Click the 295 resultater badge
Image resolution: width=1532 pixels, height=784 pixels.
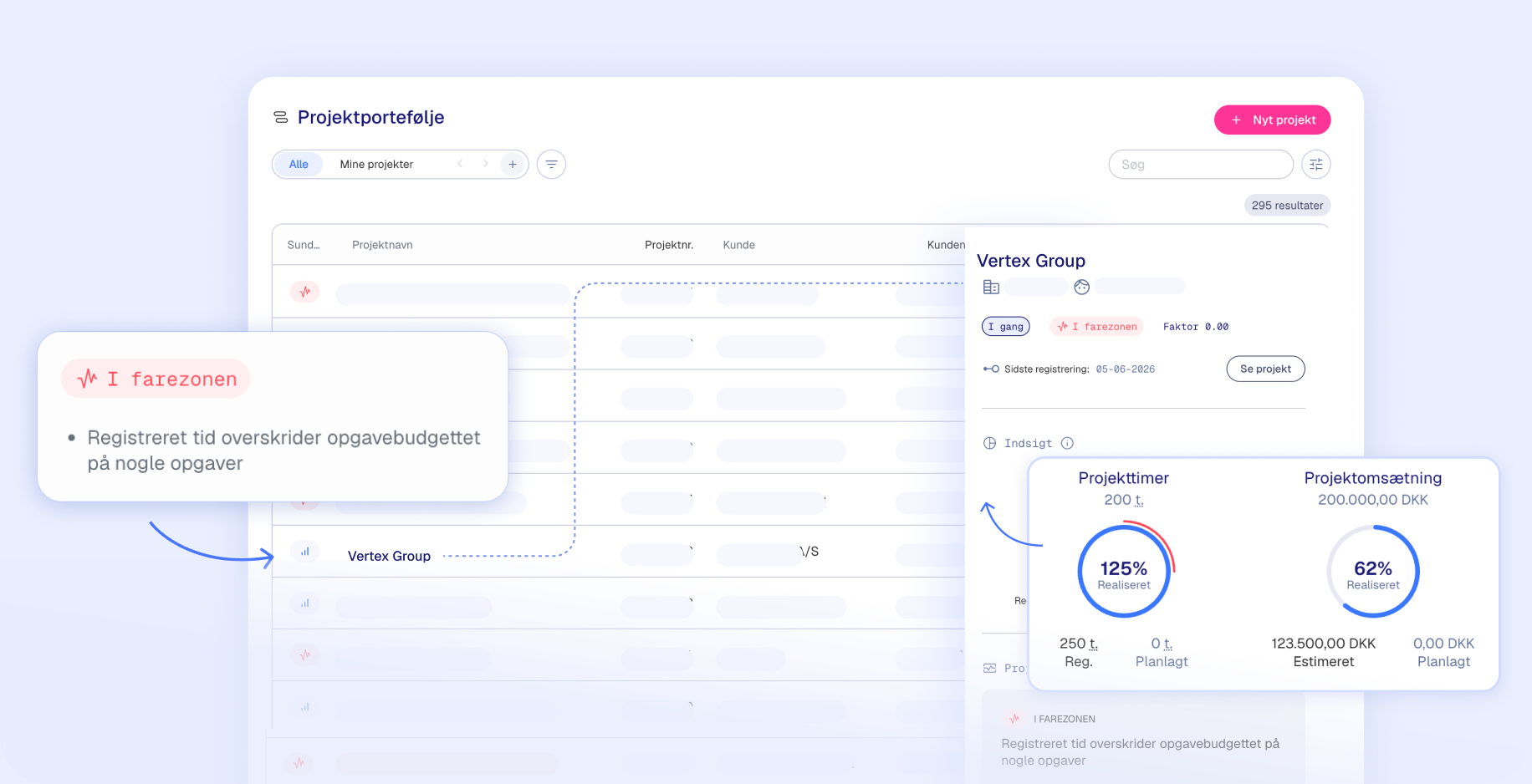point(1287,206)
